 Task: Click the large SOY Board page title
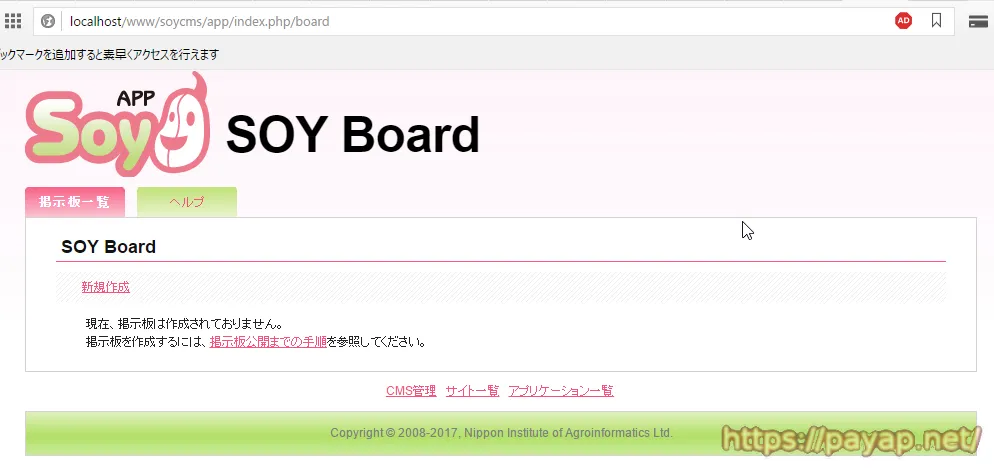coord(353,135)
